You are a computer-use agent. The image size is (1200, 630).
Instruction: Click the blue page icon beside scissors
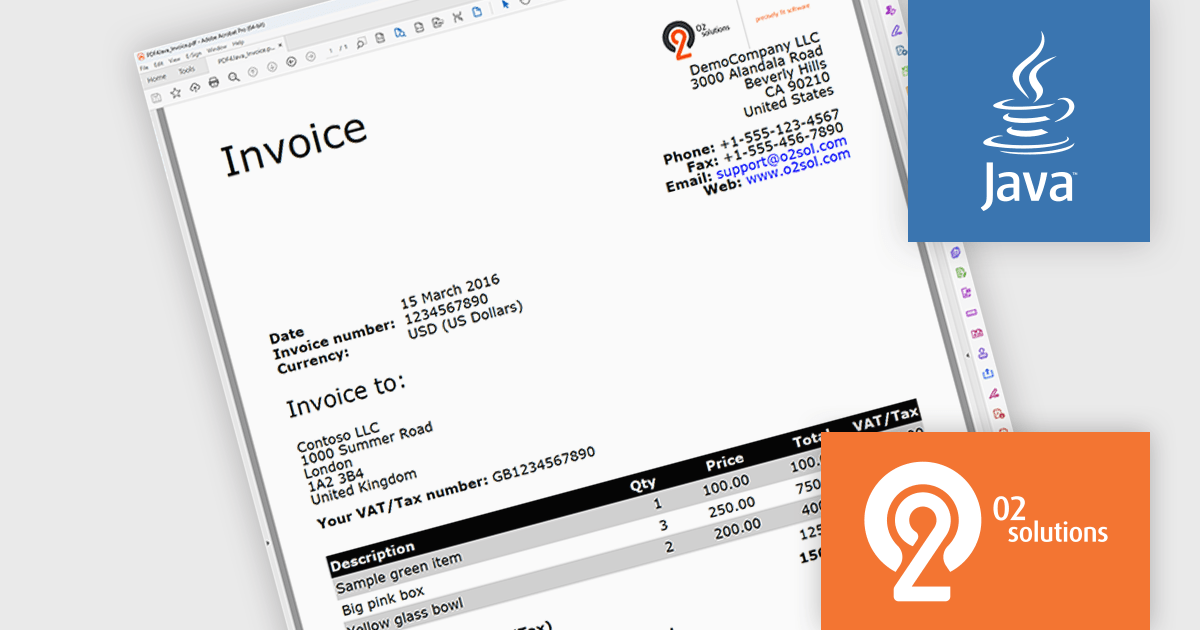point(476,12)
